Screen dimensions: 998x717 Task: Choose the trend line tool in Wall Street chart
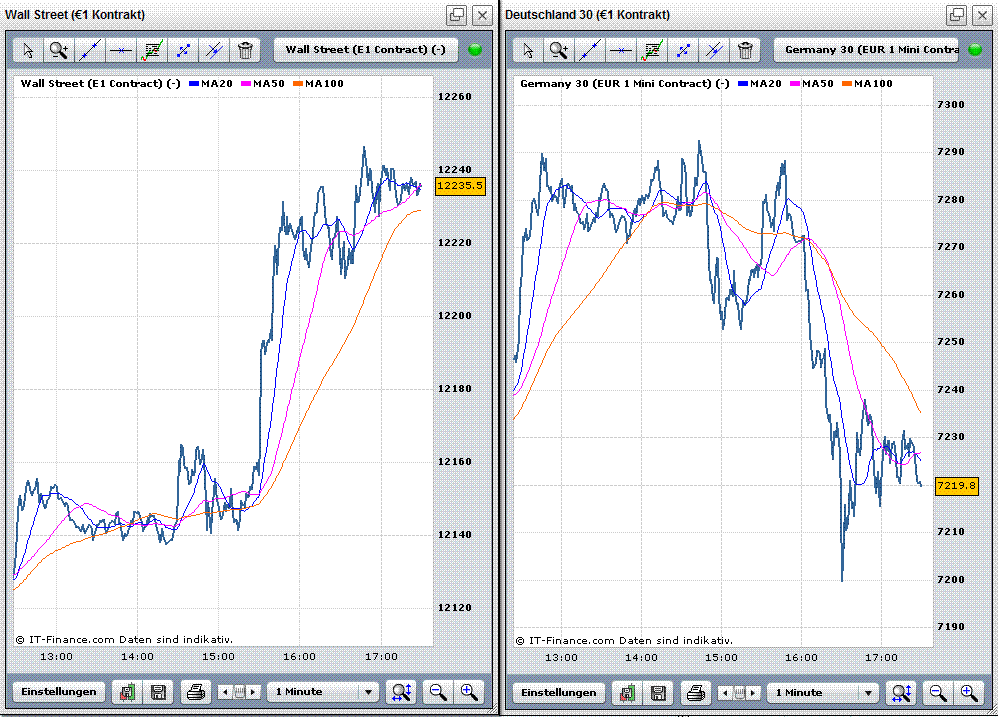point(90,50)
